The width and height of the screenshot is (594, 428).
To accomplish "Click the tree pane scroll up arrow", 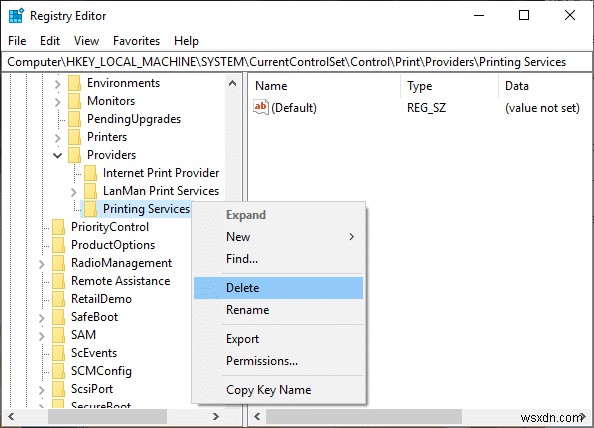I will (x=233, y=83).
